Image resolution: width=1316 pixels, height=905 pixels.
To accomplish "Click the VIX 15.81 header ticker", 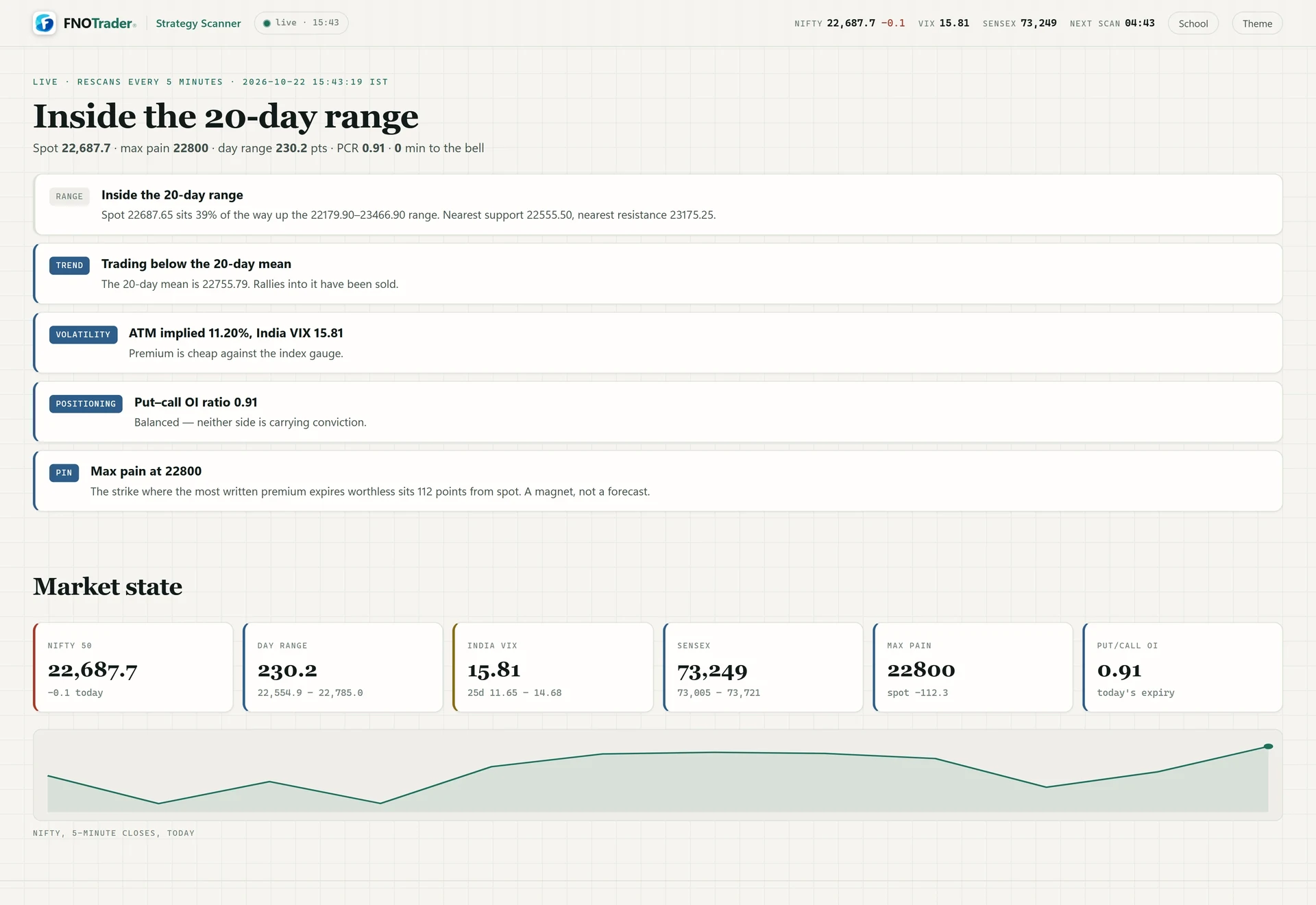I will tap(944, 23).
